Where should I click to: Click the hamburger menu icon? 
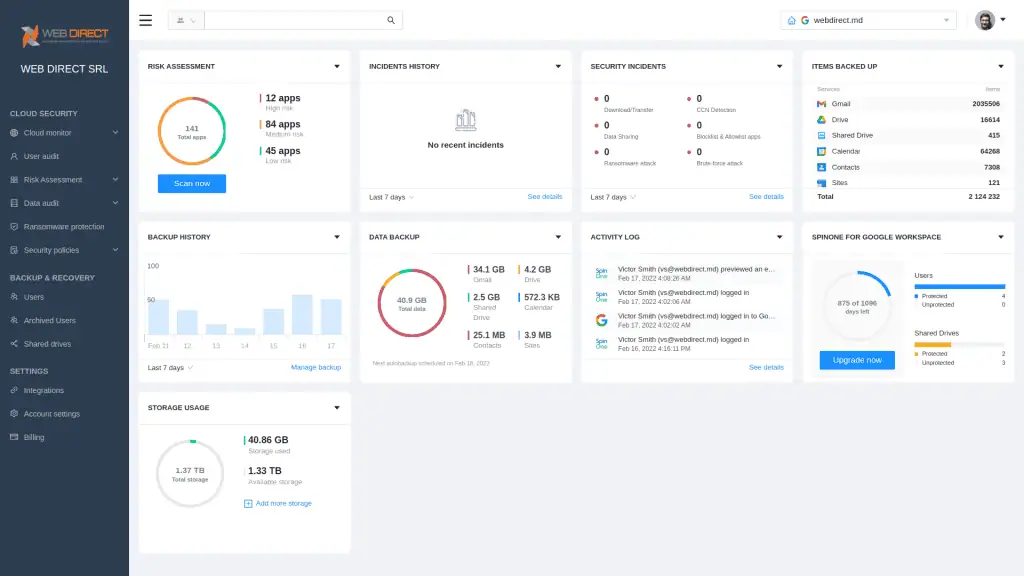(x=146, y=20)
